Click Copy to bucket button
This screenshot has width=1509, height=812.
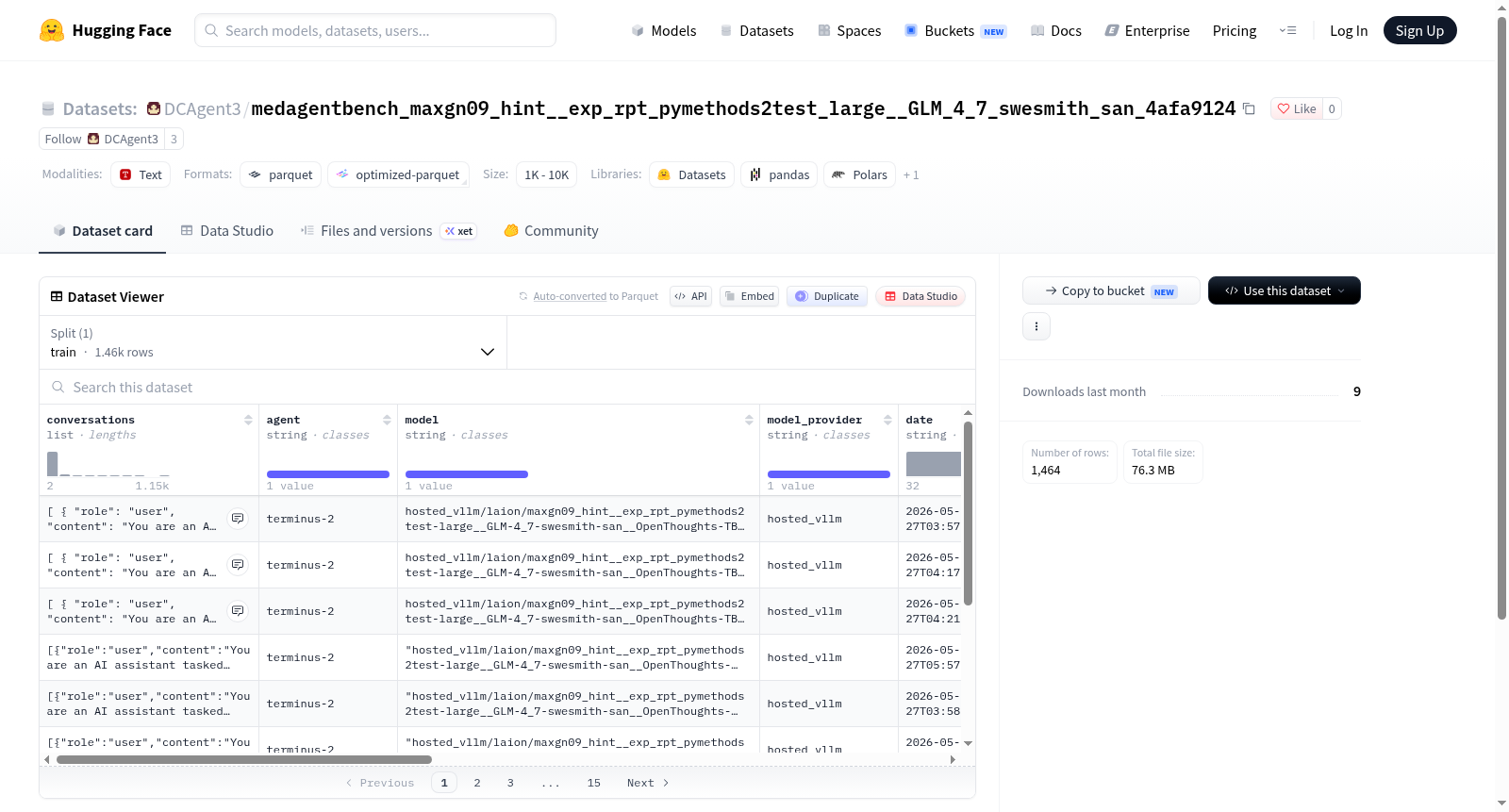(1111, 290)
